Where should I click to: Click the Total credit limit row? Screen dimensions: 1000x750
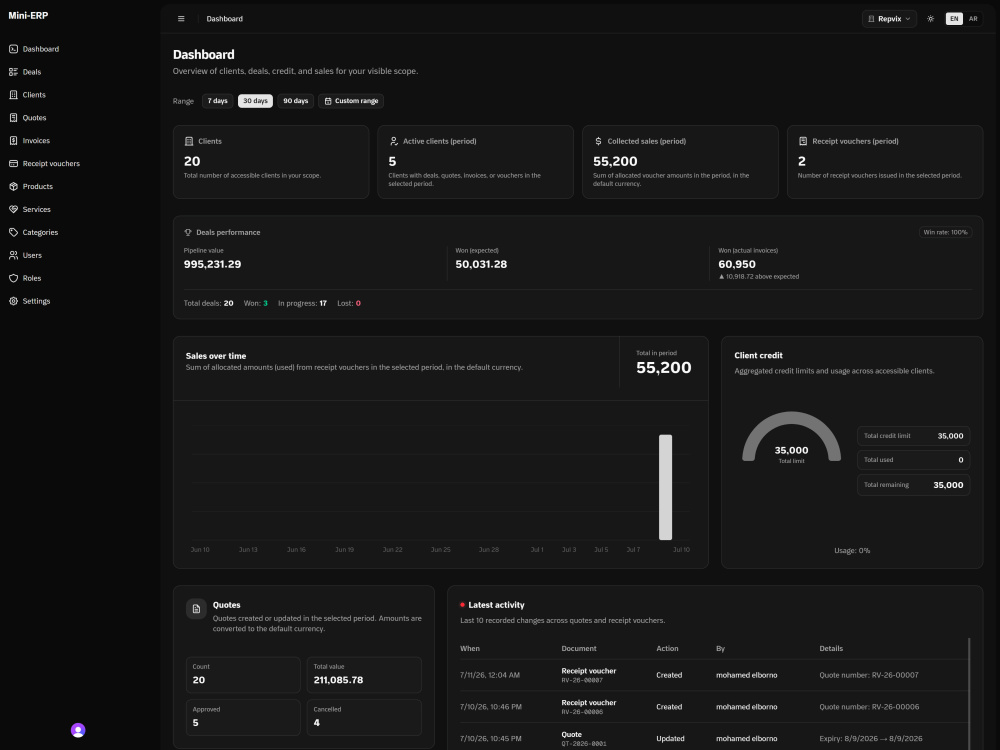point(913,436)
